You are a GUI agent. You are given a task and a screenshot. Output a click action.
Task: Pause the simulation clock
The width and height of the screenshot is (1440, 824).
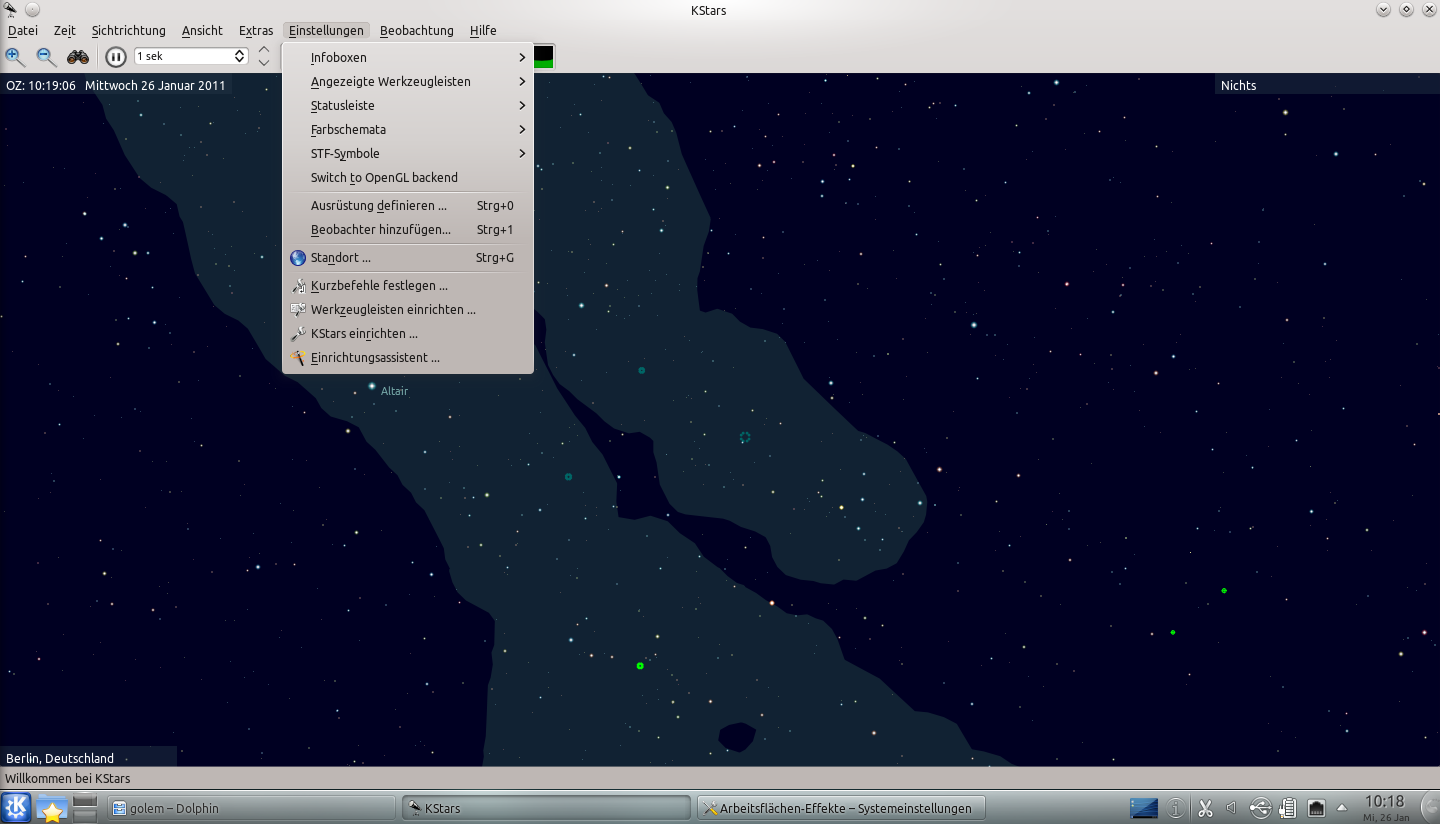click(x=115, y=56)
